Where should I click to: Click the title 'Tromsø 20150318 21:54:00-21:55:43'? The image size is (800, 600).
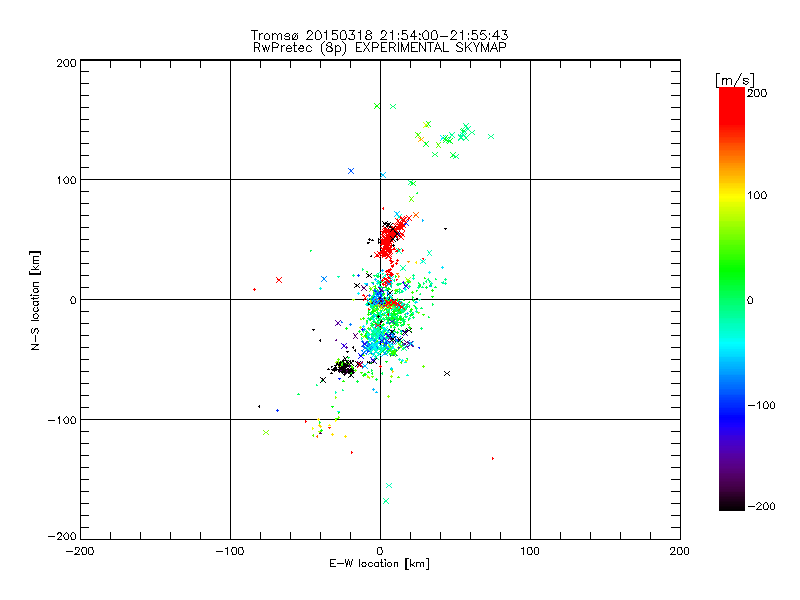pos(379,35)
